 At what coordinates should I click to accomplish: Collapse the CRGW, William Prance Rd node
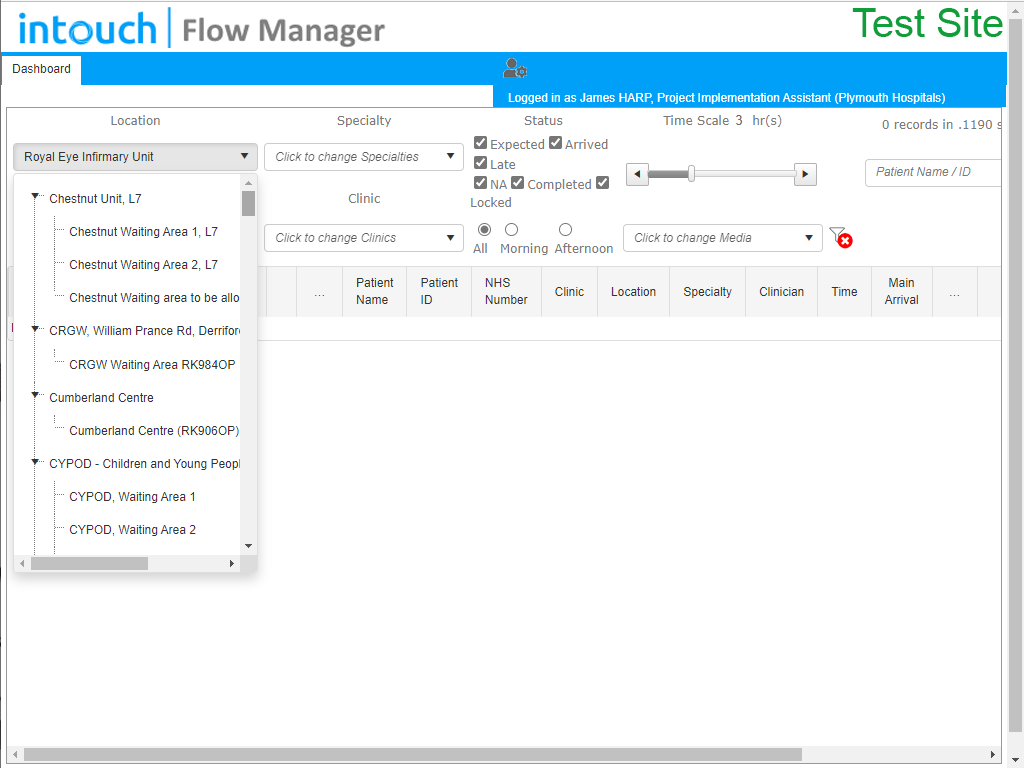pyautogui.click(x=35, y=329)
